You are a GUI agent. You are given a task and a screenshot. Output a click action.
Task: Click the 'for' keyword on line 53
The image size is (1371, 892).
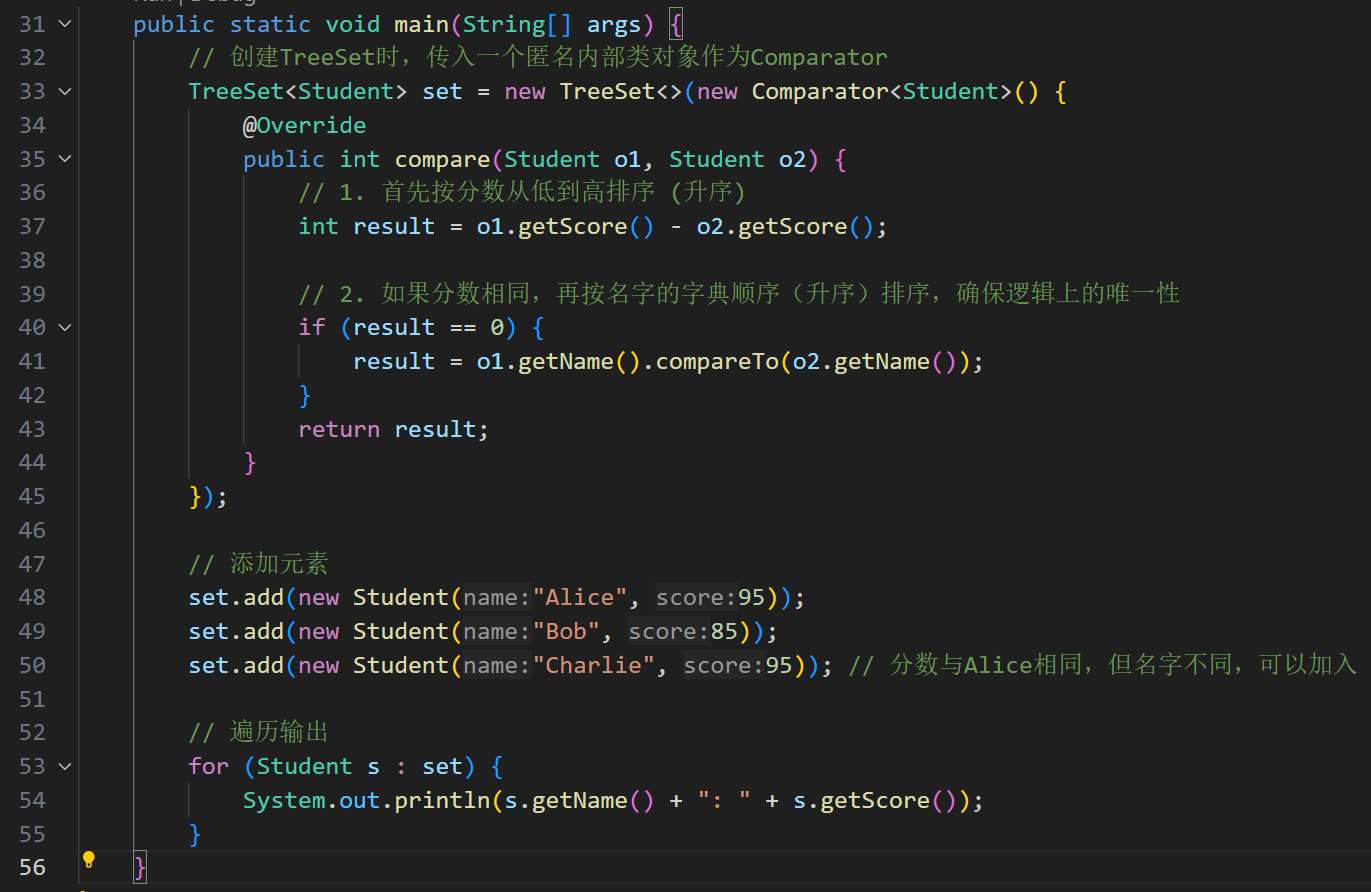(x=208, y=767)
